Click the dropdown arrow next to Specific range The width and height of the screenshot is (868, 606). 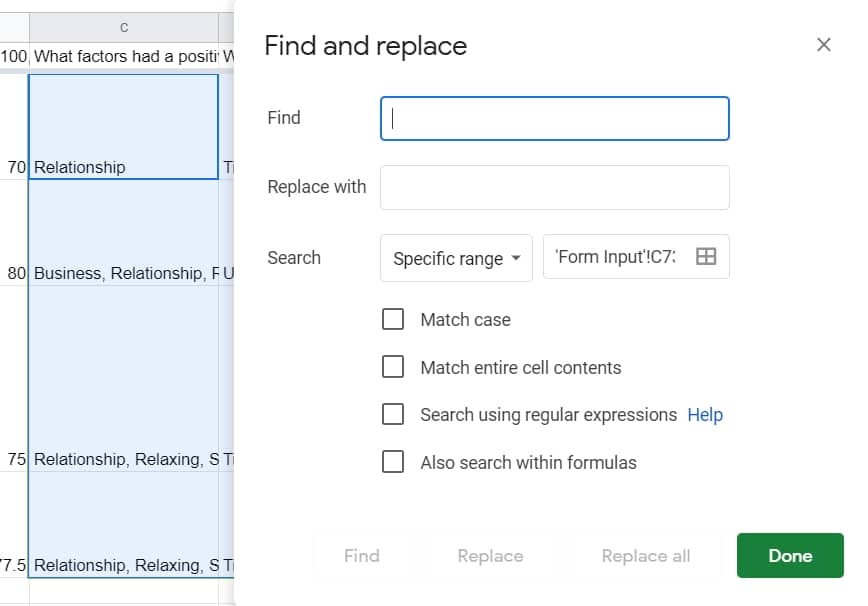point(516,258)
